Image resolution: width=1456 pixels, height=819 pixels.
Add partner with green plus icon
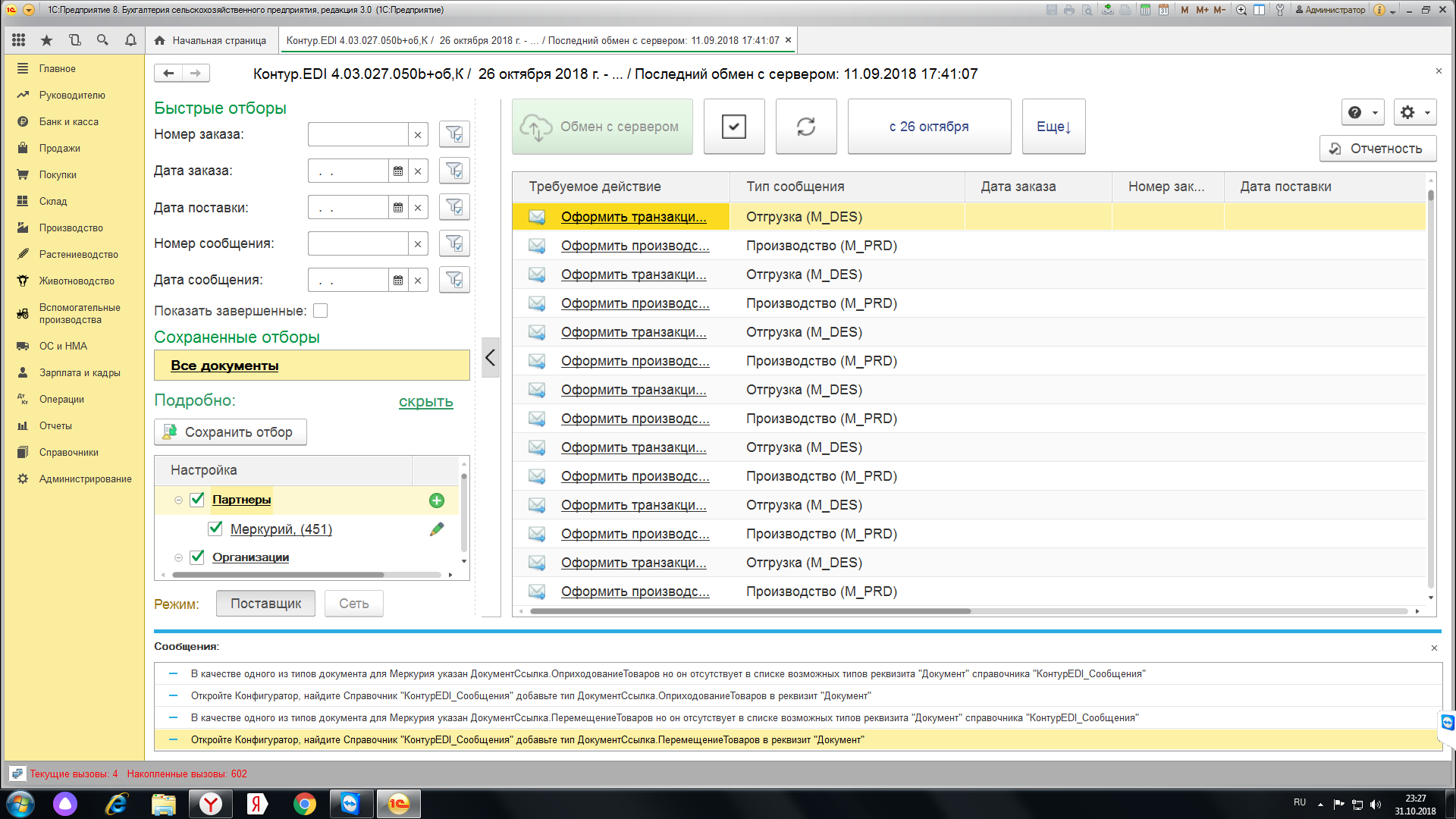(437, 500)
